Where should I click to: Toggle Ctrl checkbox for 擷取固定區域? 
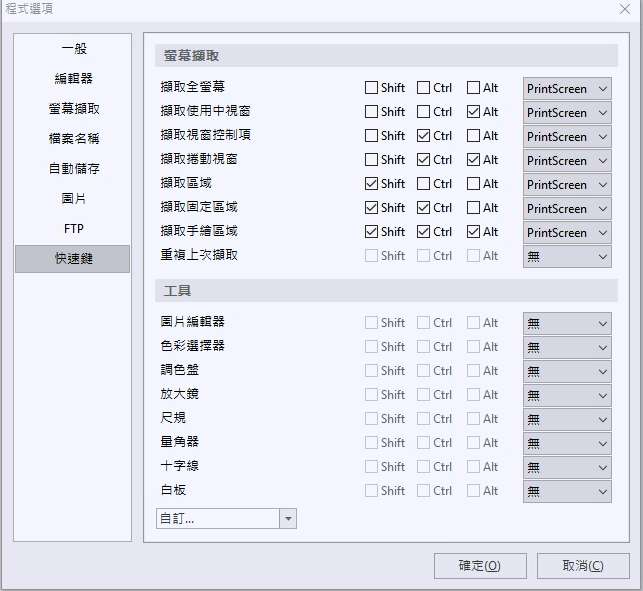coord(424,208)
